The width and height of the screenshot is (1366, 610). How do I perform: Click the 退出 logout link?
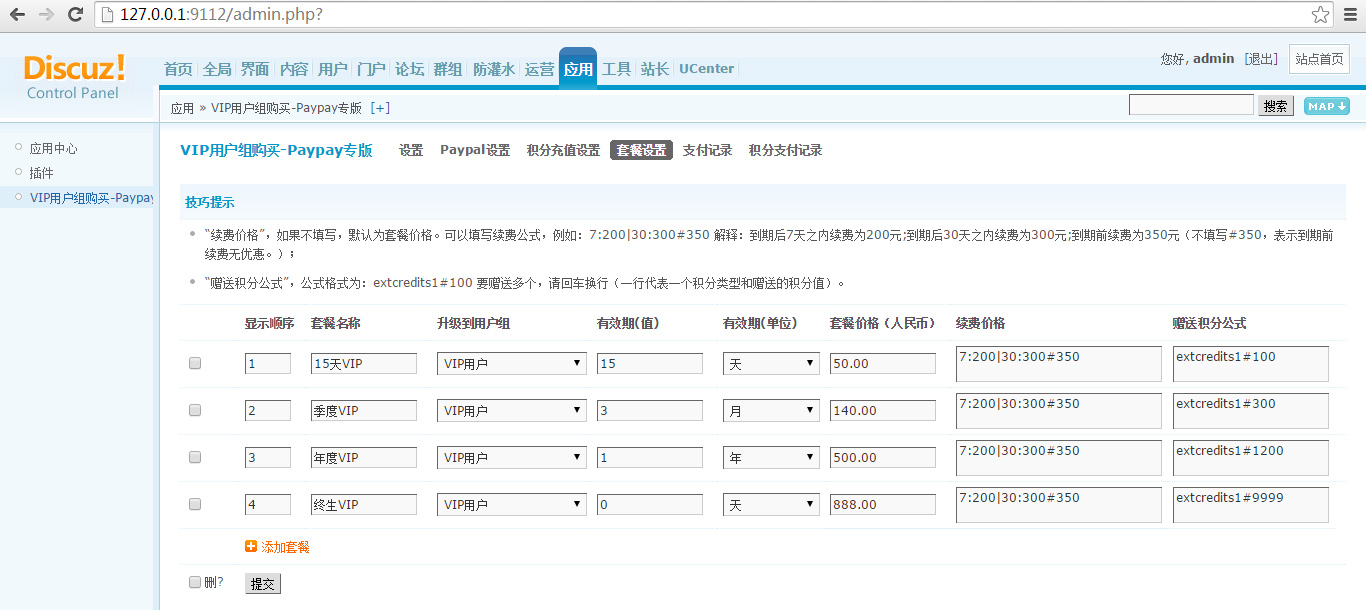click(x=1260, y=59)
